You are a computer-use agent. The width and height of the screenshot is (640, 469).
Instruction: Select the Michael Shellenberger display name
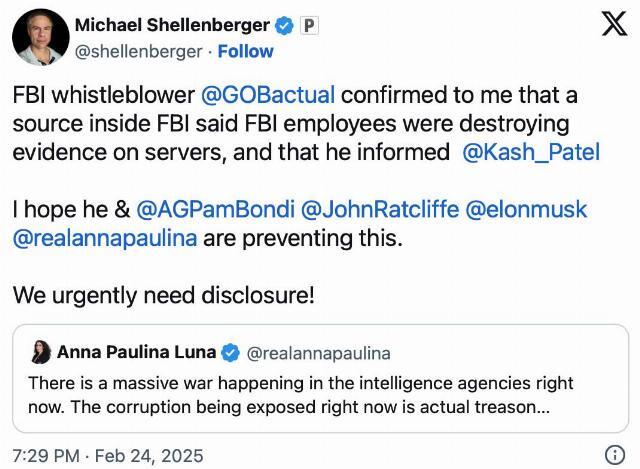[172, 25]
